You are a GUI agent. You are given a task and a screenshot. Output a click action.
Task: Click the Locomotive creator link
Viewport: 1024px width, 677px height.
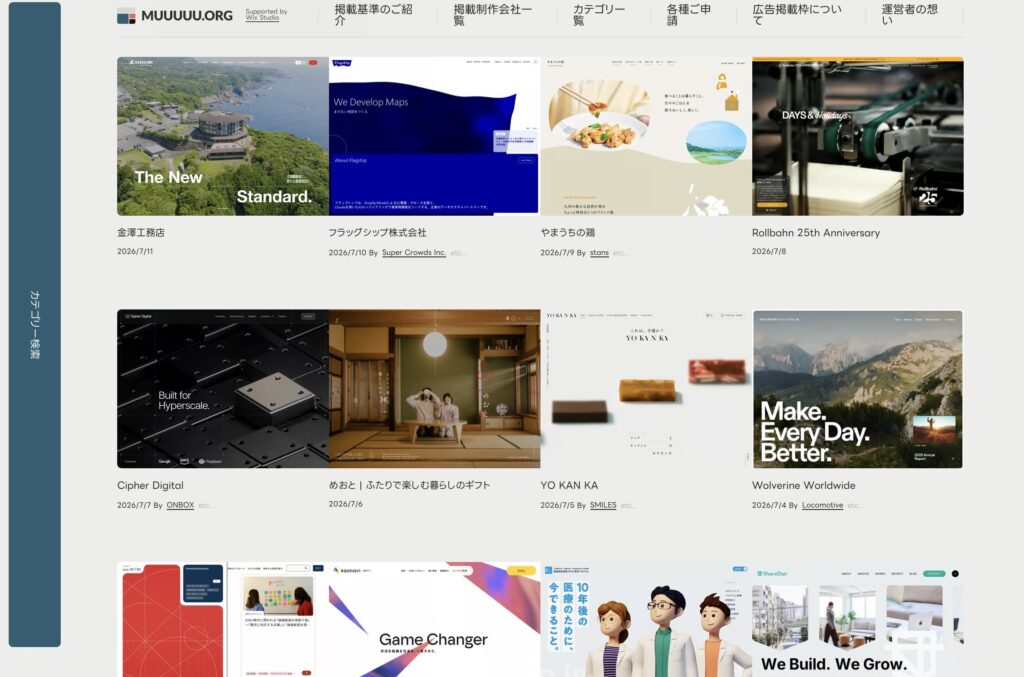822,505
